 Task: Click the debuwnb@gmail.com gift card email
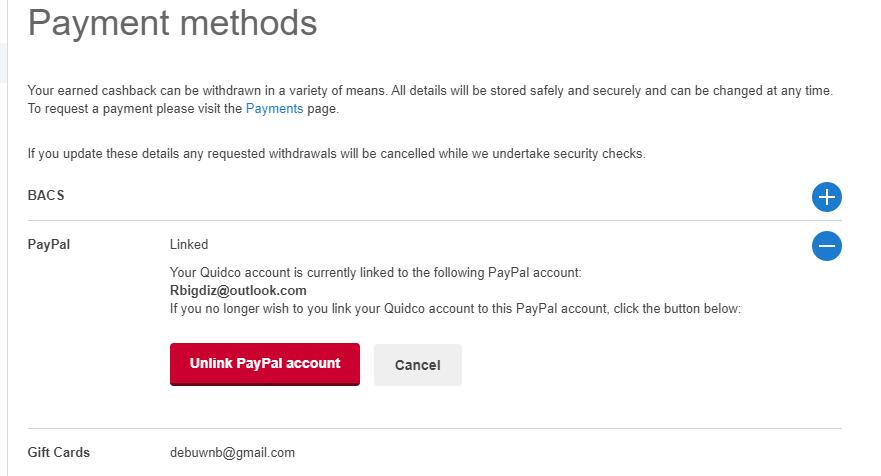(232, 452)
